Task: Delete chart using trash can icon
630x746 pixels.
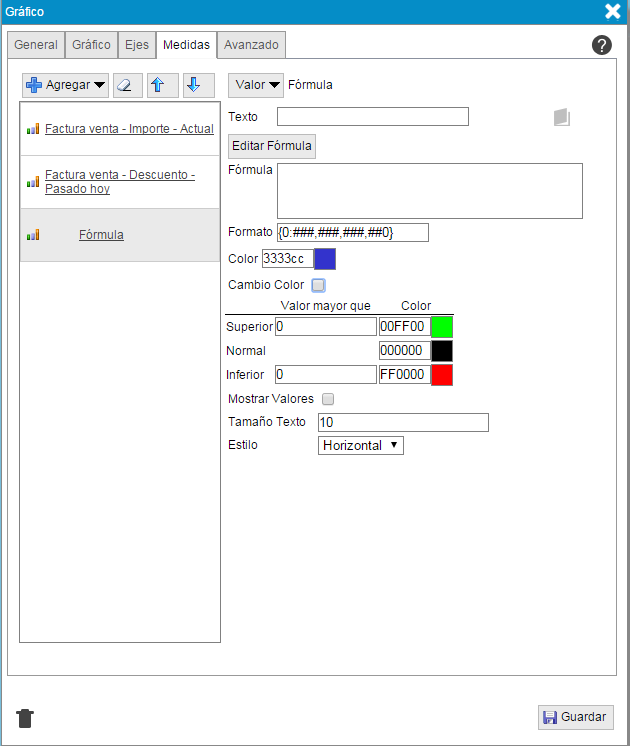Action: coord(26,718)
